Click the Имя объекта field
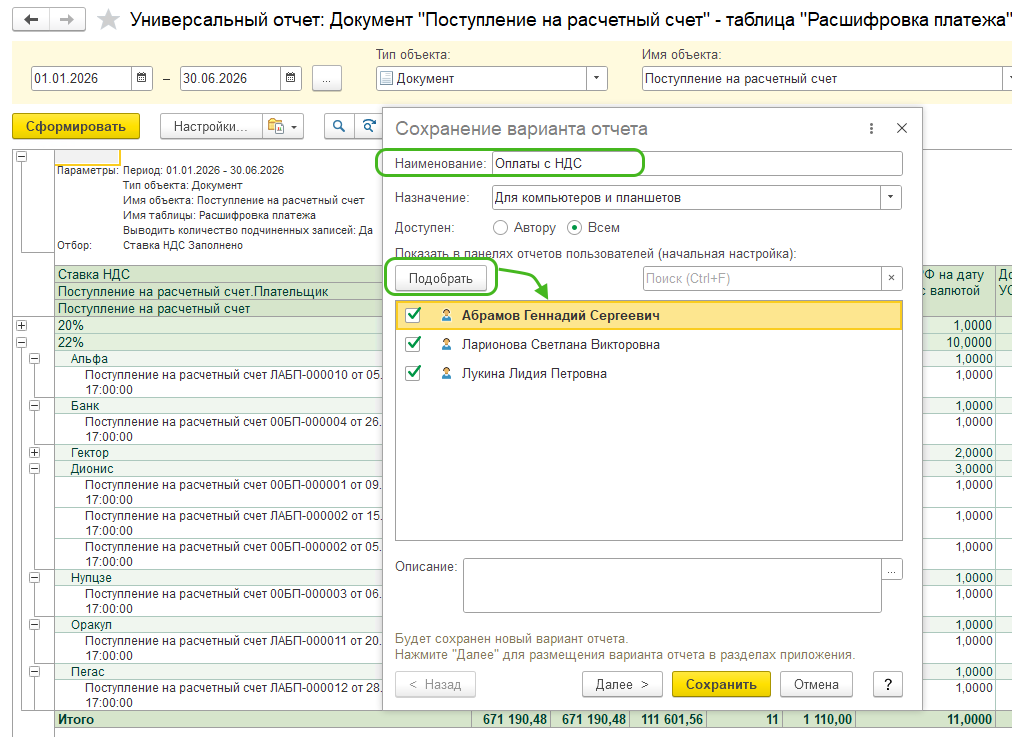Image resolution: width=1012 pixels, height=737 pixels. point(822,79)
